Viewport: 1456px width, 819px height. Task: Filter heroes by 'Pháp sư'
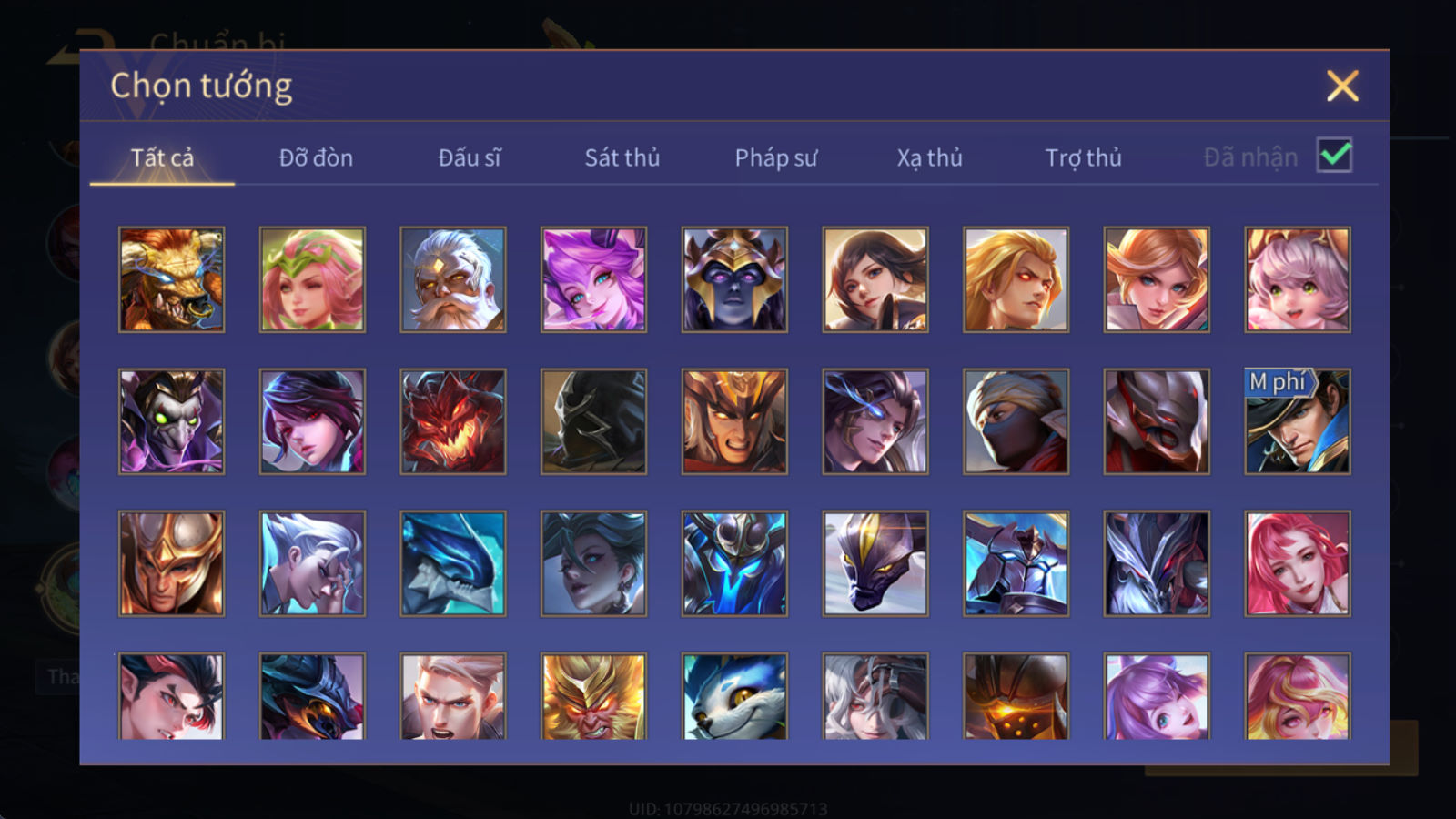click(x=776, y=157)
